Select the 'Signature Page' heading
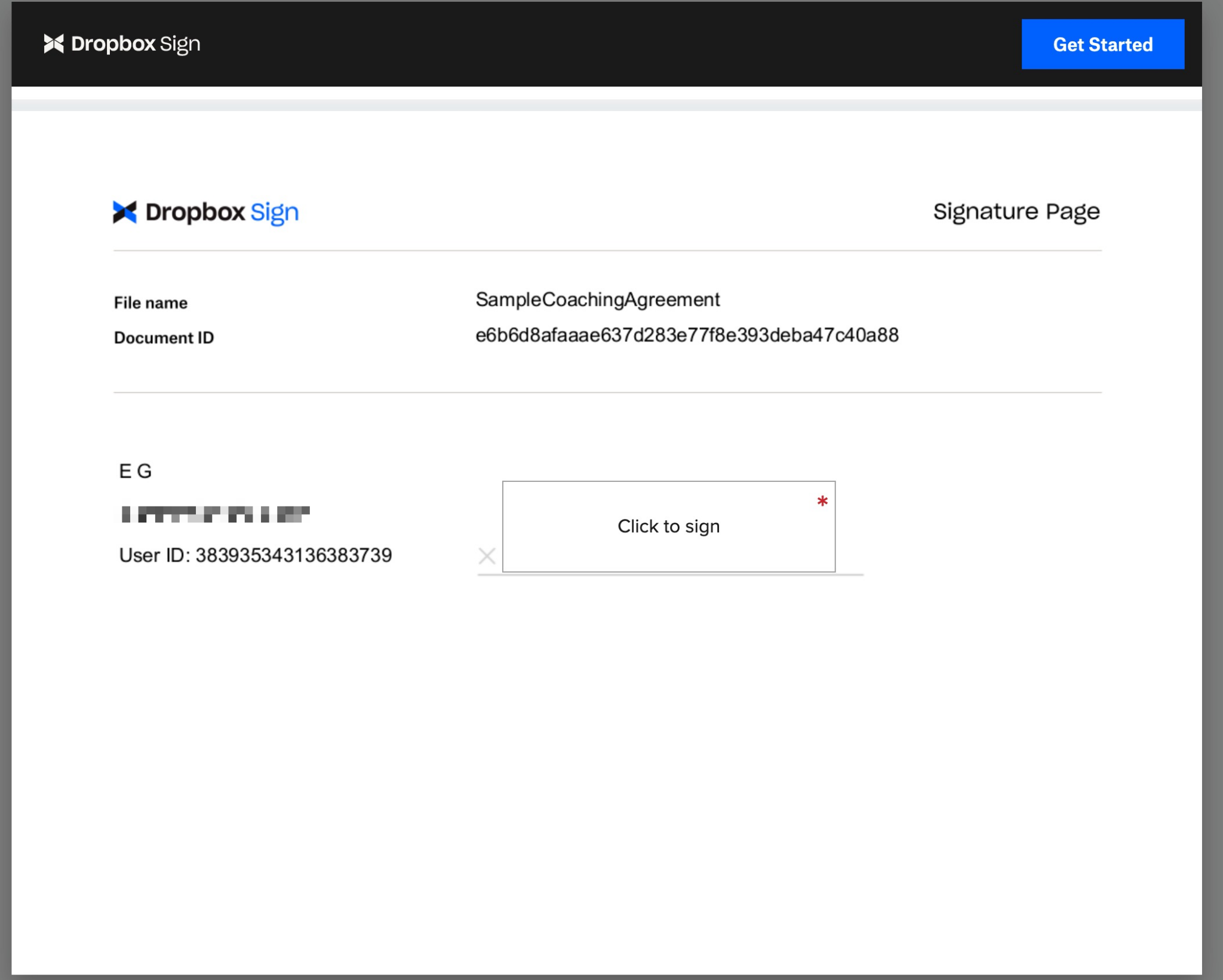 1016,211
